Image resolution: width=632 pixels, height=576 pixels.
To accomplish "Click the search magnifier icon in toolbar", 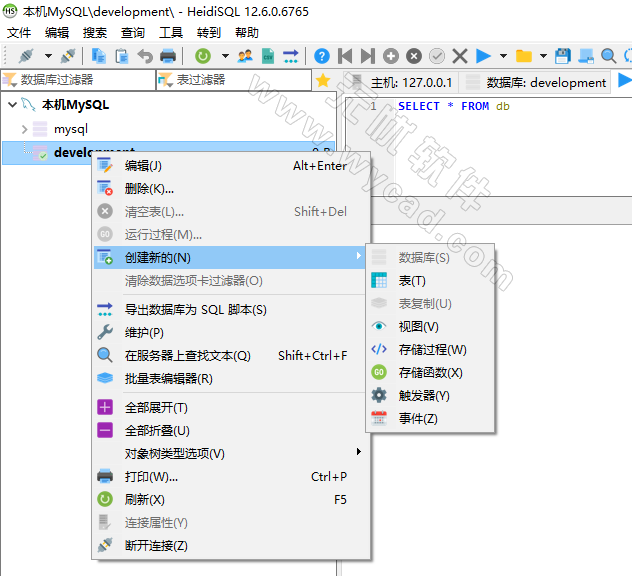I will click(x=608, y=56).
